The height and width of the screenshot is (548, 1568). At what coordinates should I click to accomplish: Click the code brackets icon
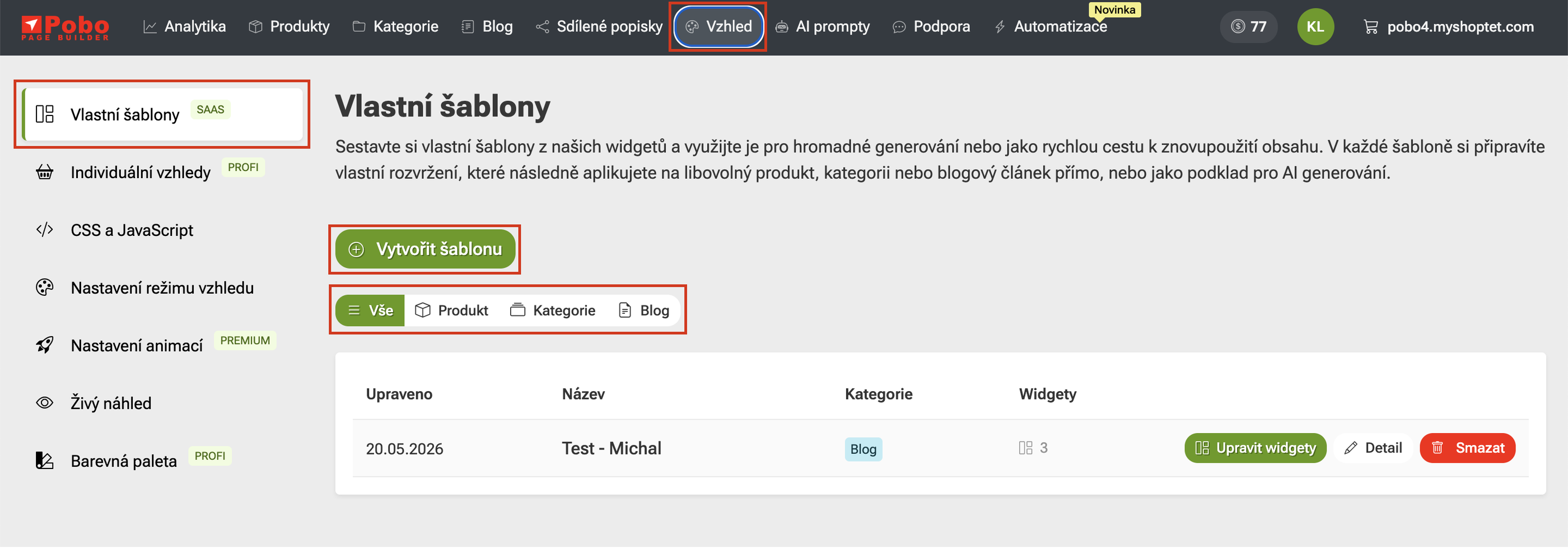(x=44, y=230)
